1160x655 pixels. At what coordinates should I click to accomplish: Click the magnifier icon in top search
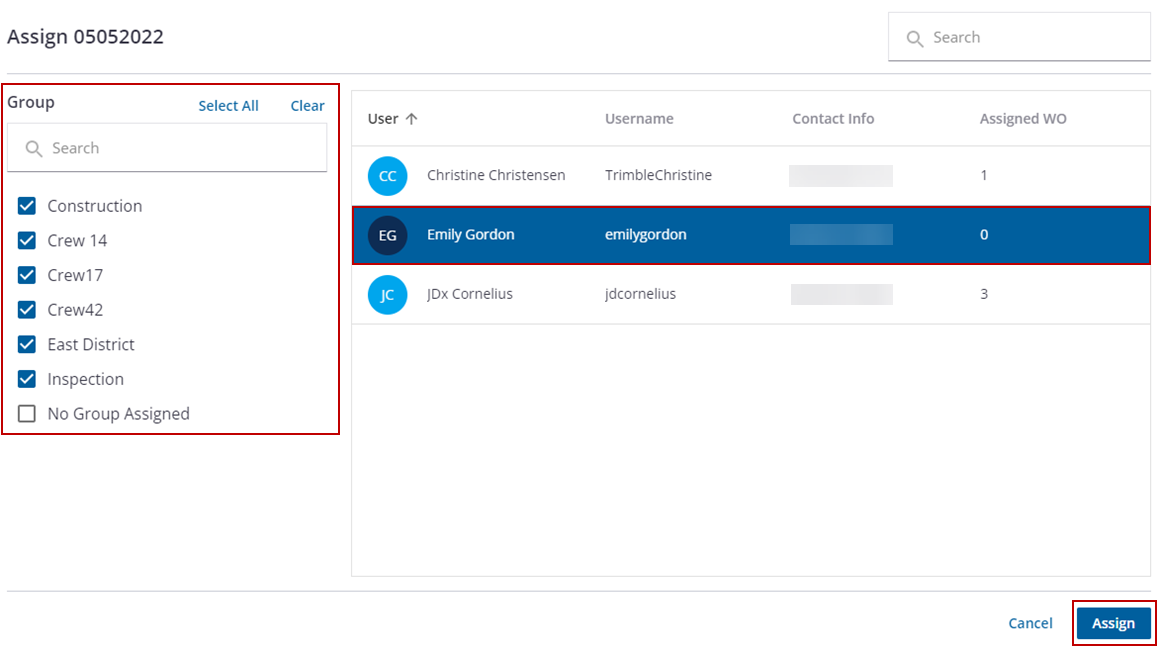pos(914,38)
